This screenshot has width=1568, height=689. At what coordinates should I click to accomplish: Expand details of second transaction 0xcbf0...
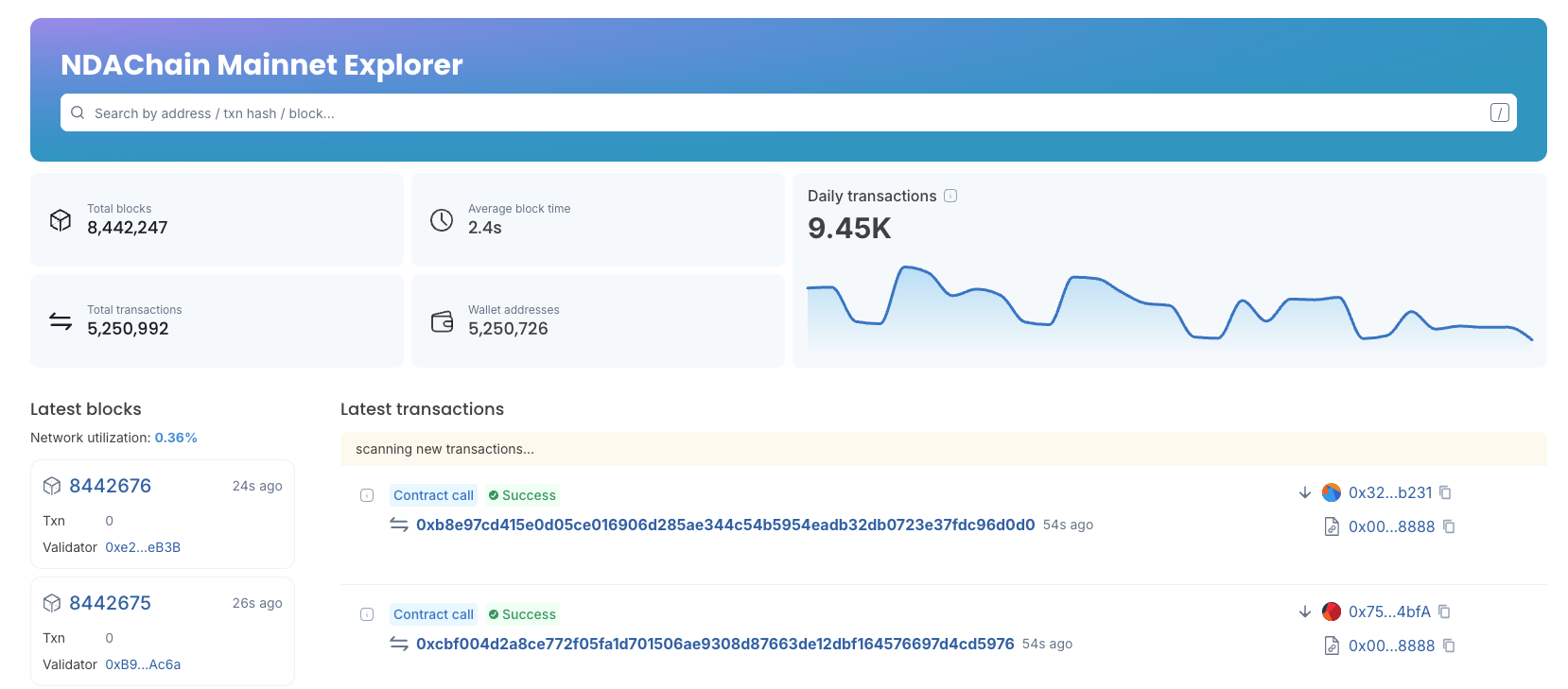367,614
